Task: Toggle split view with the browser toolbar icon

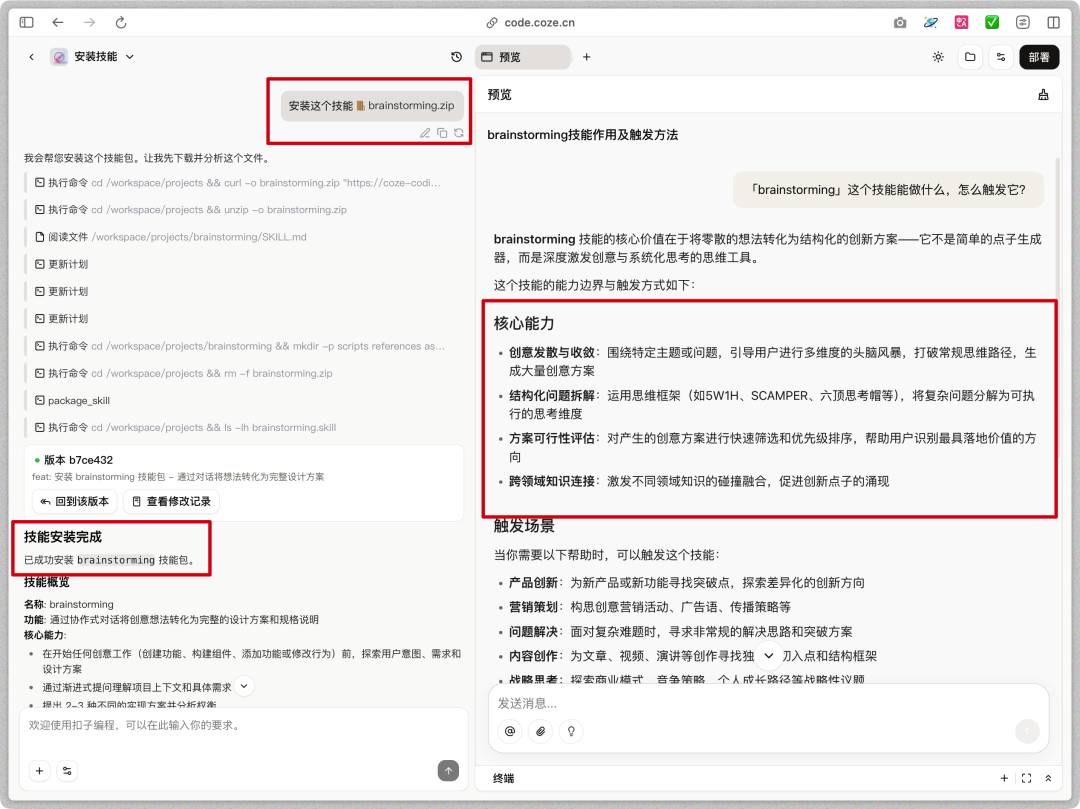Action: [x=1055, y=22]
